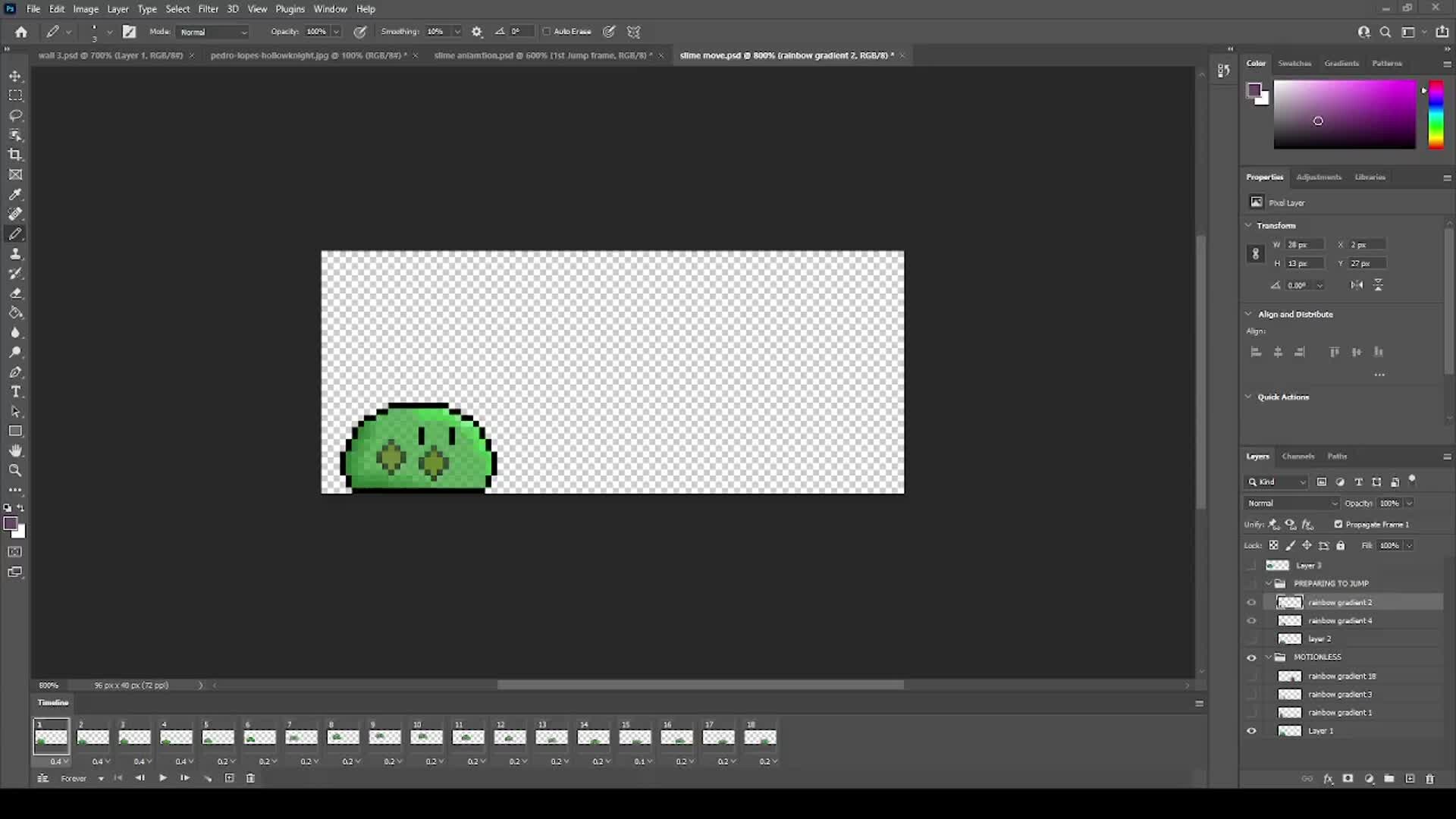Select animation frame 5 in the timeline
Screen dimensions: 1456x819
point(218,736)
